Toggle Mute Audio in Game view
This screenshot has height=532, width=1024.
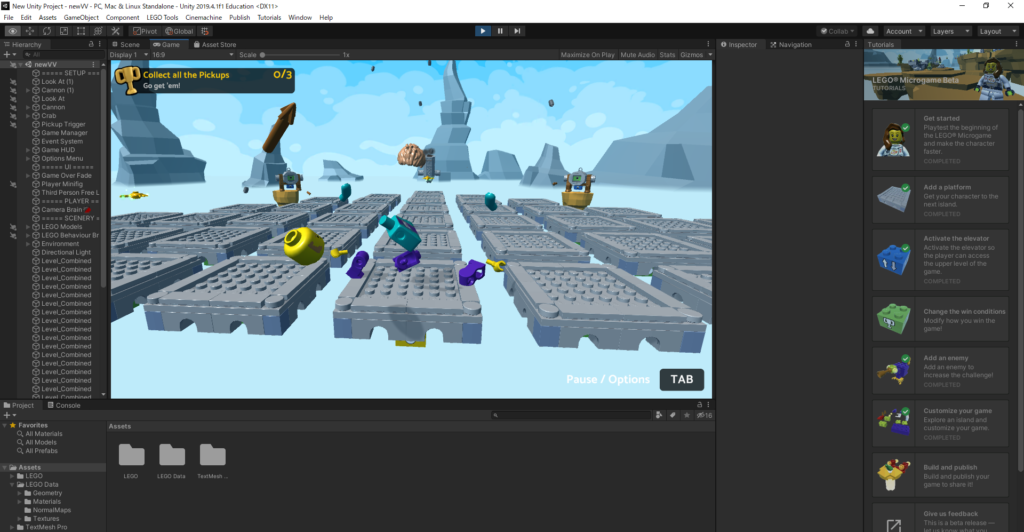point(637,55)
